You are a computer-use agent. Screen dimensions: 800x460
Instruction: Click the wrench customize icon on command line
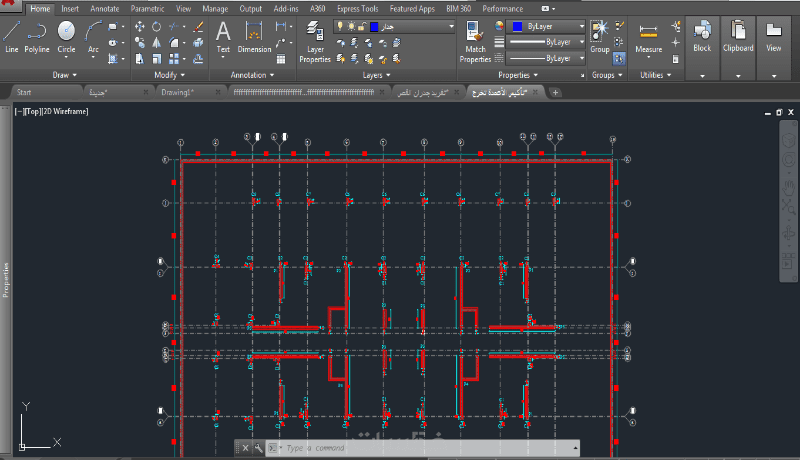click(259, 448)
